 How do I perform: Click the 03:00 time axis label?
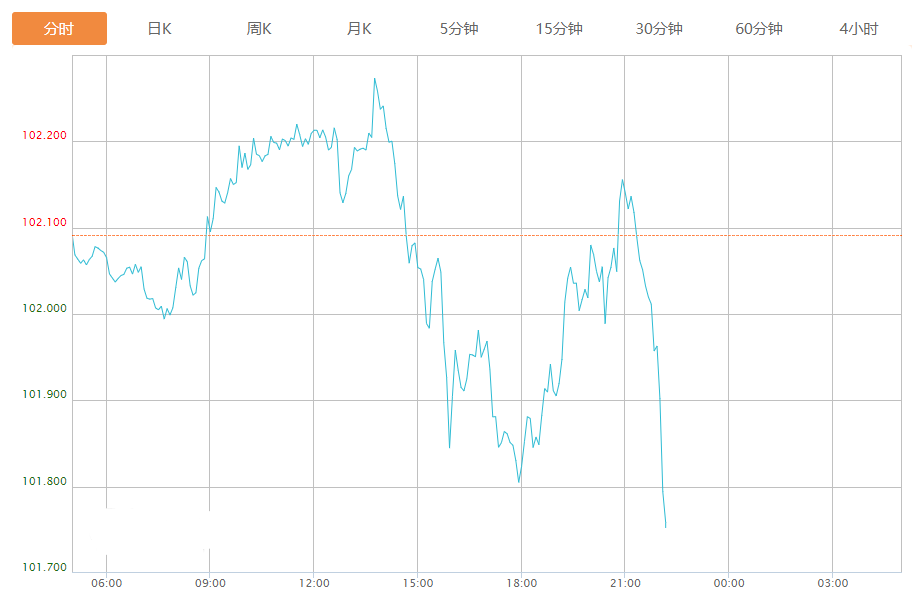pos(832,583)
